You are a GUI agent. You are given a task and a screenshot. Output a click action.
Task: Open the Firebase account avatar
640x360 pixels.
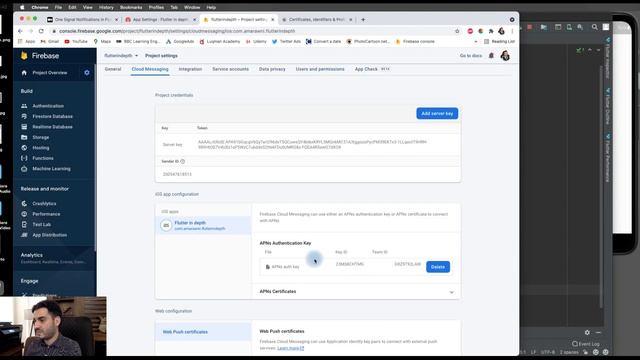tap(505, 56)
